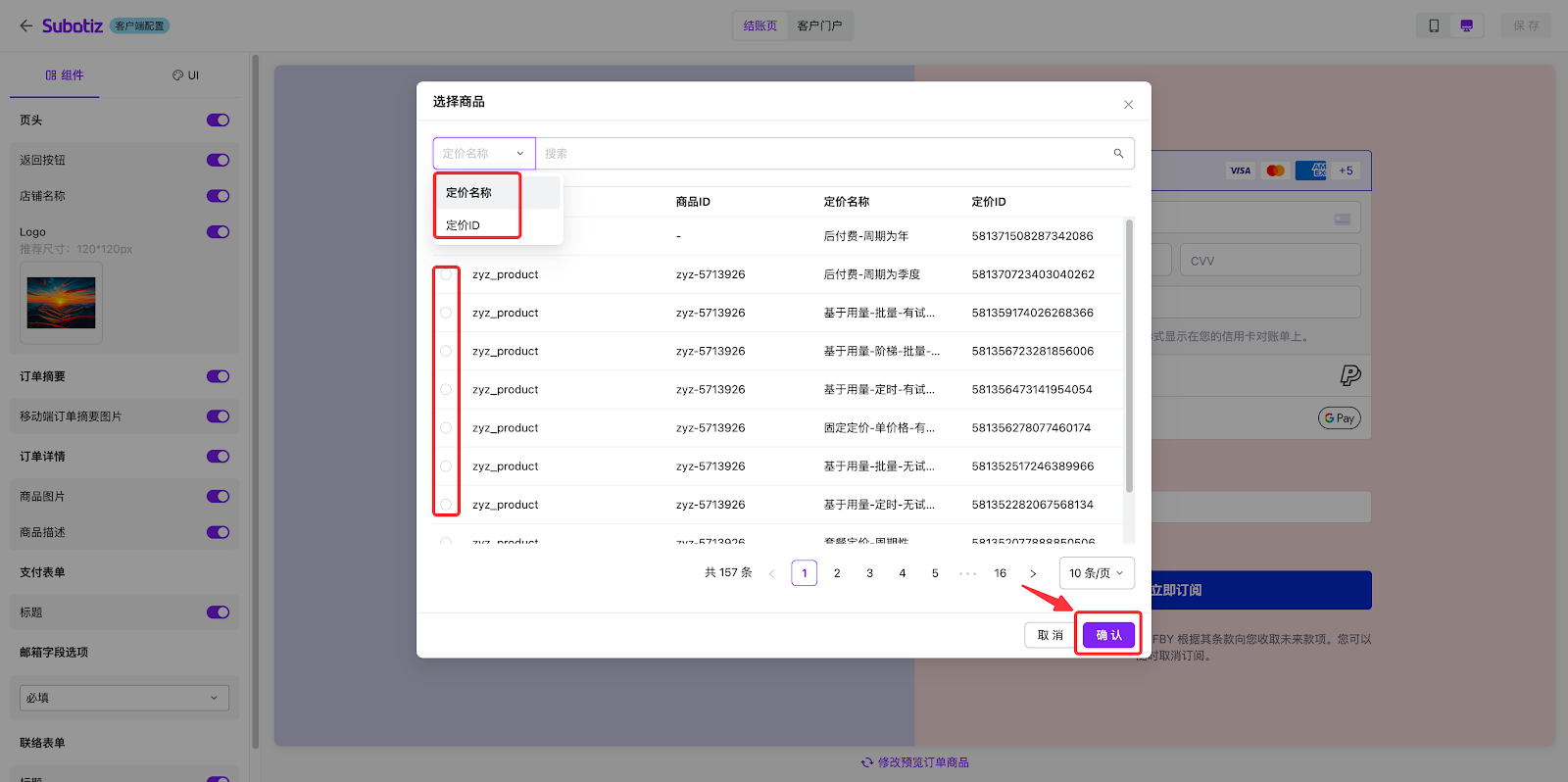Click the Google Pay icon
Screen dimensions: 1568x782
[x=1339, y=418]
